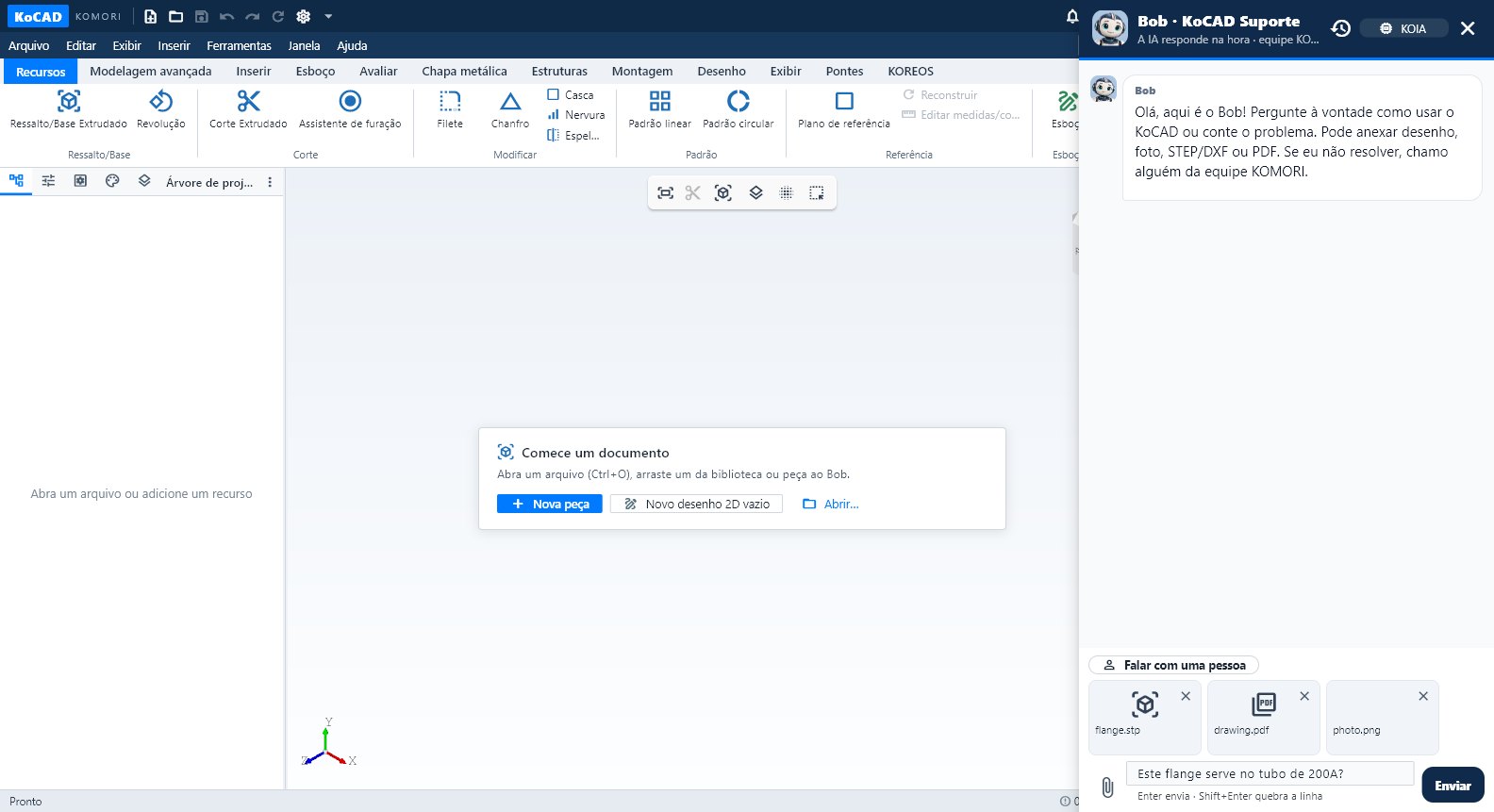This screenshot has height=812, width=1494.
Task: Click the feature tree panel tab icon
Action: tap(16, 180)
